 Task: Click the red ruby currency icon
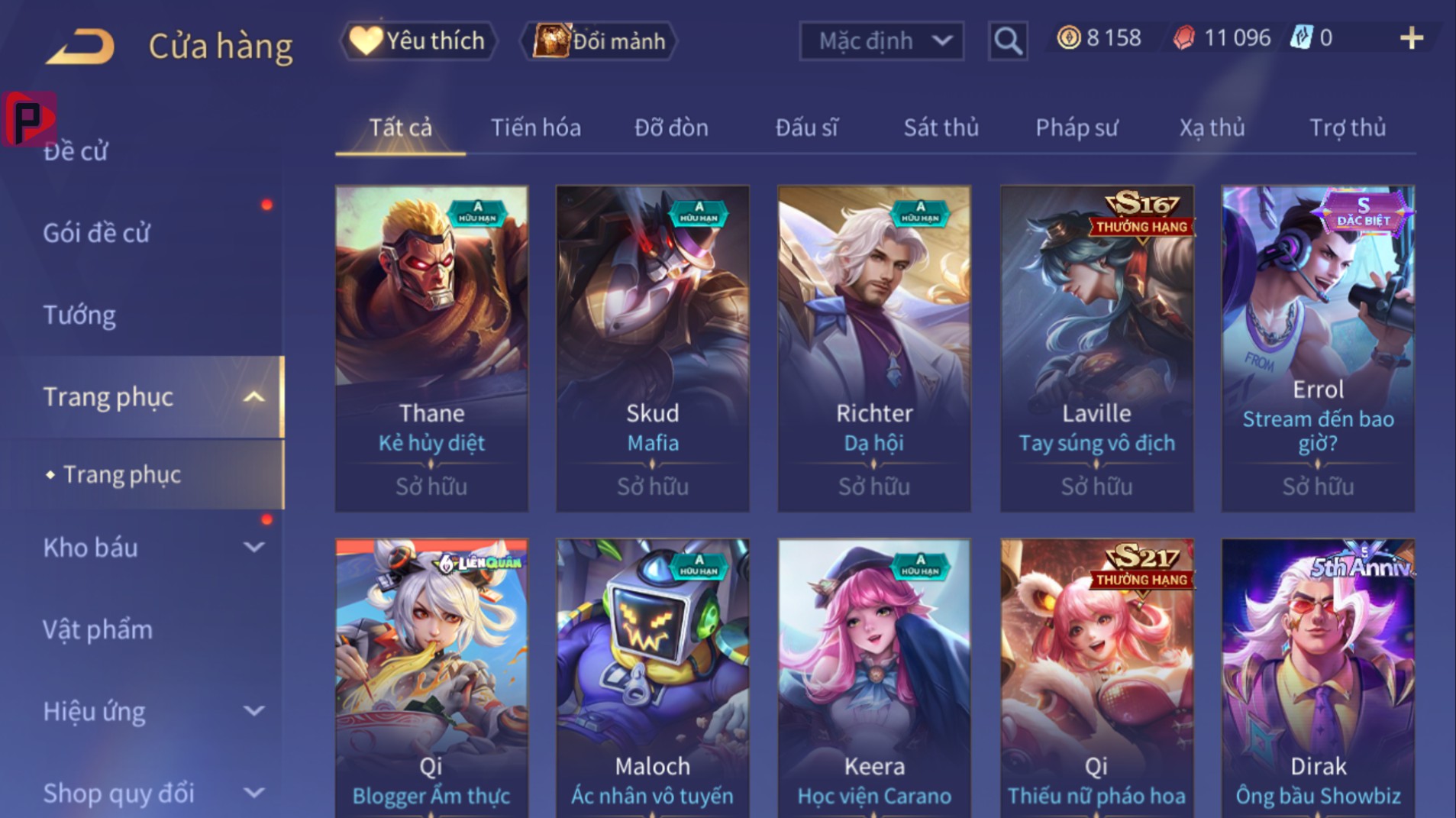[1183, 37]
